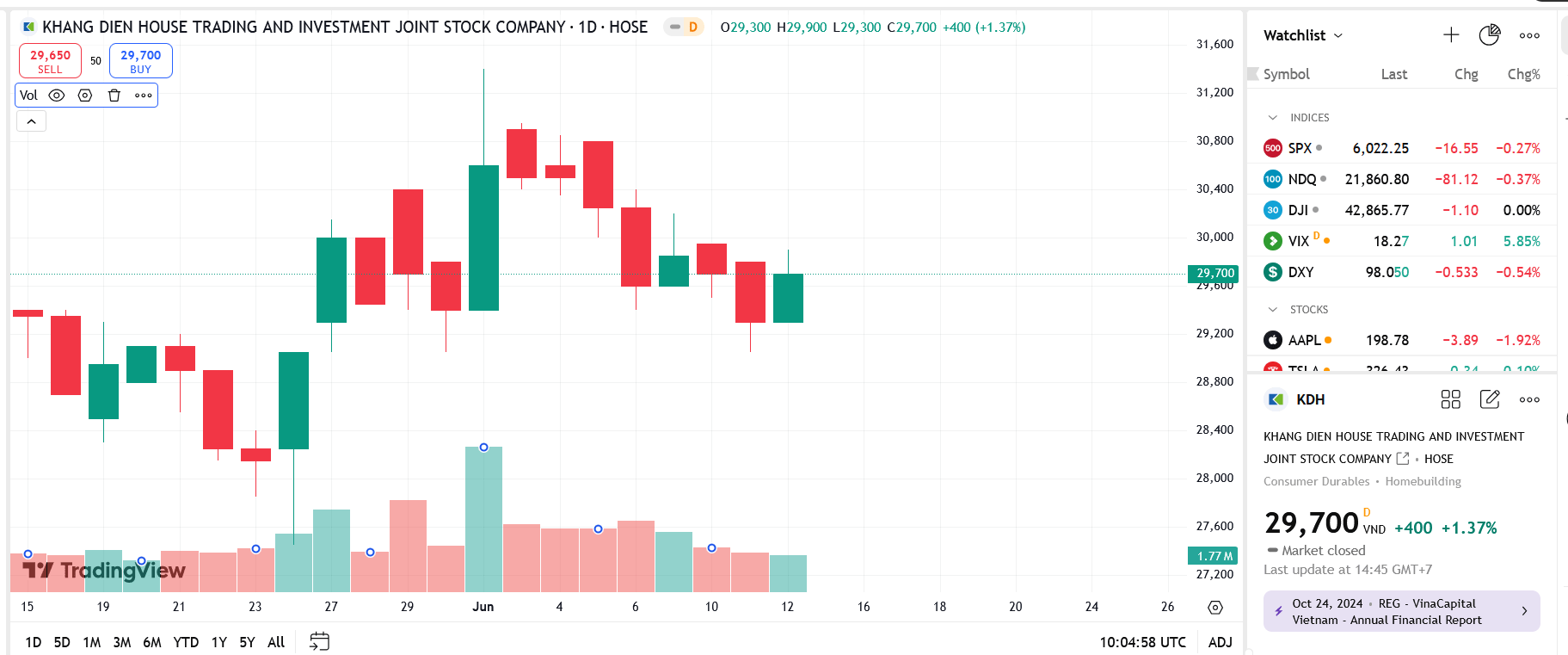Viewport: 1568px width, 655px height.
Task: Toggle the crosshair eye icon above date axis
Action: click(x=1214, y=608)
